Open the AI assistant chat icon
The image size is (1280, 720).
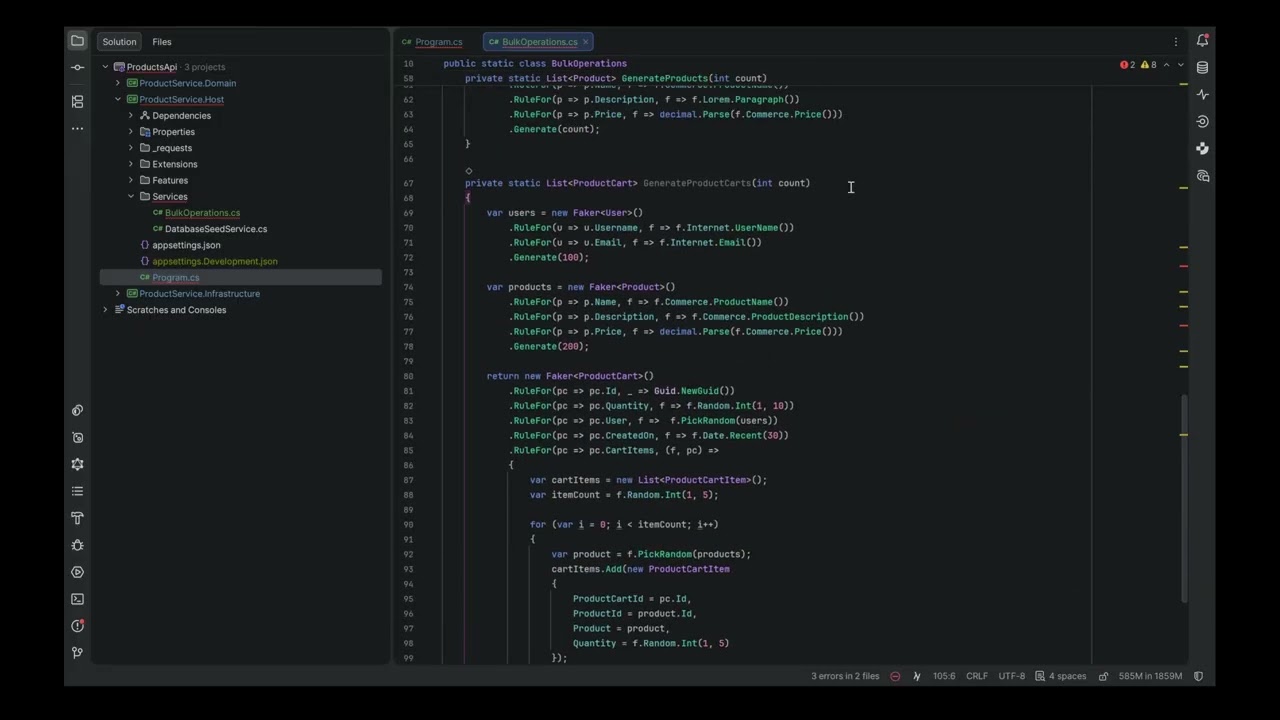coord(1202,176)
